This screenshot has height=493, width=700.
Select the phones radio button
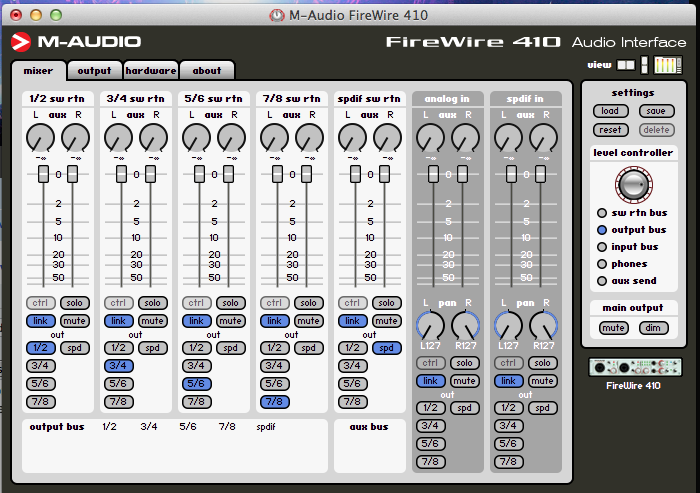pyautogui.click(x=602, y=264)
